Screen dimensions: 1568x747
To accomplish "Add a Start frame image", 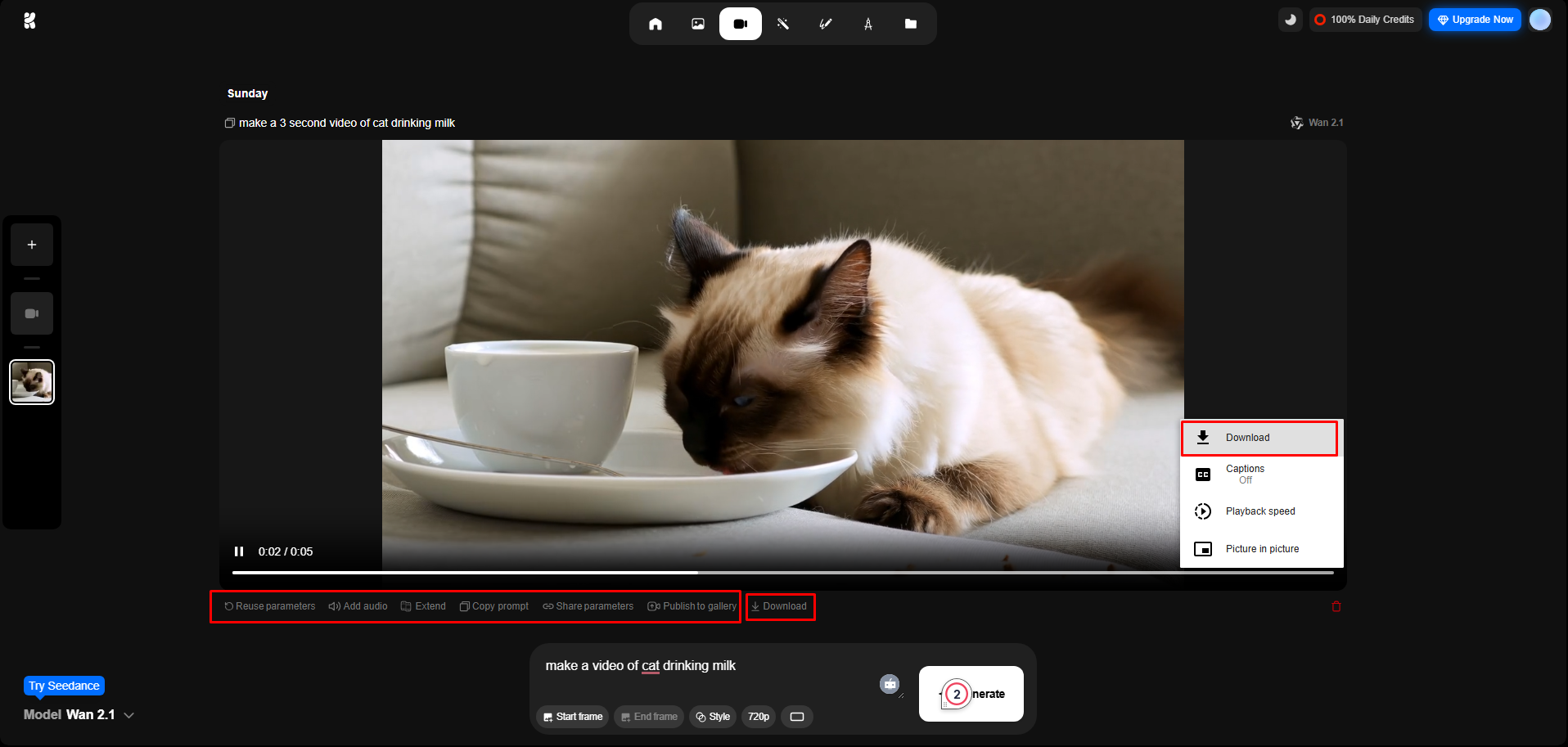I will 573,717.
